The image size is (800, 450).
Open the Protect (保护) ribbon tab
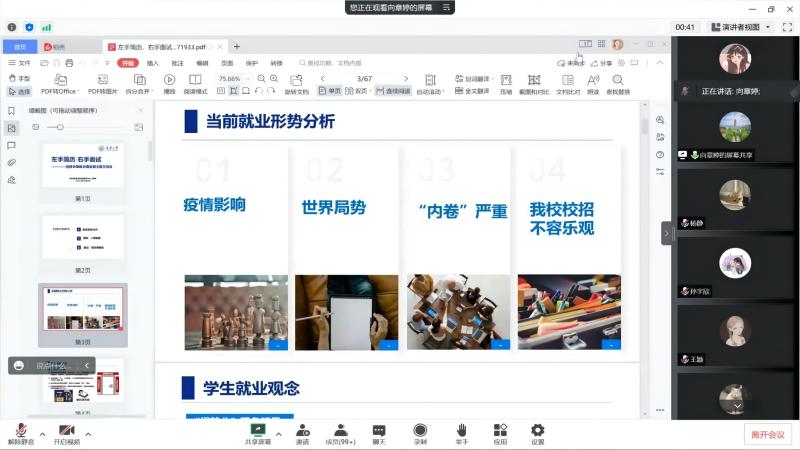click(x=252, y=63)
